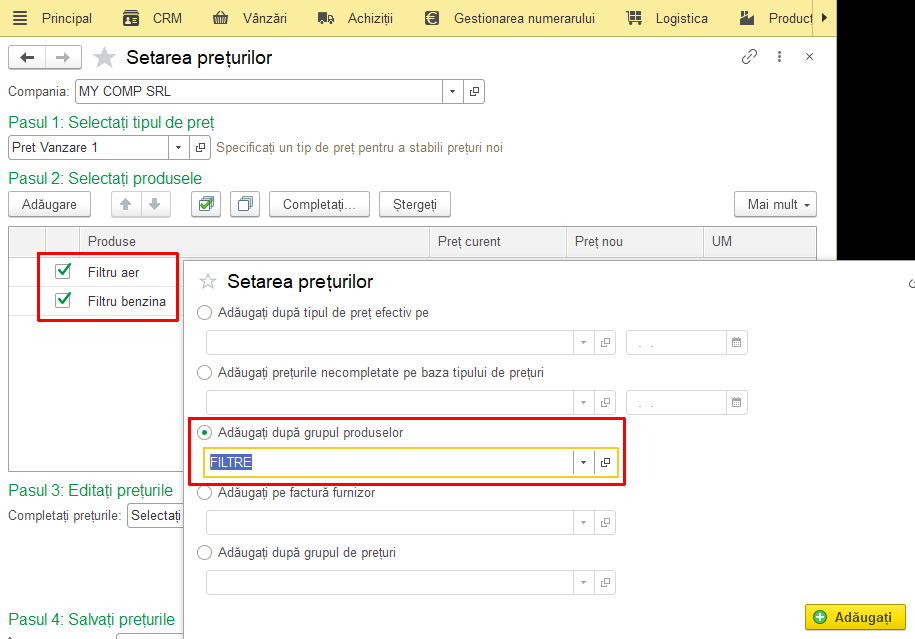Expand the Compania dropdown list
The height and width of the screenshot is (639, 915).
(452, 92)
